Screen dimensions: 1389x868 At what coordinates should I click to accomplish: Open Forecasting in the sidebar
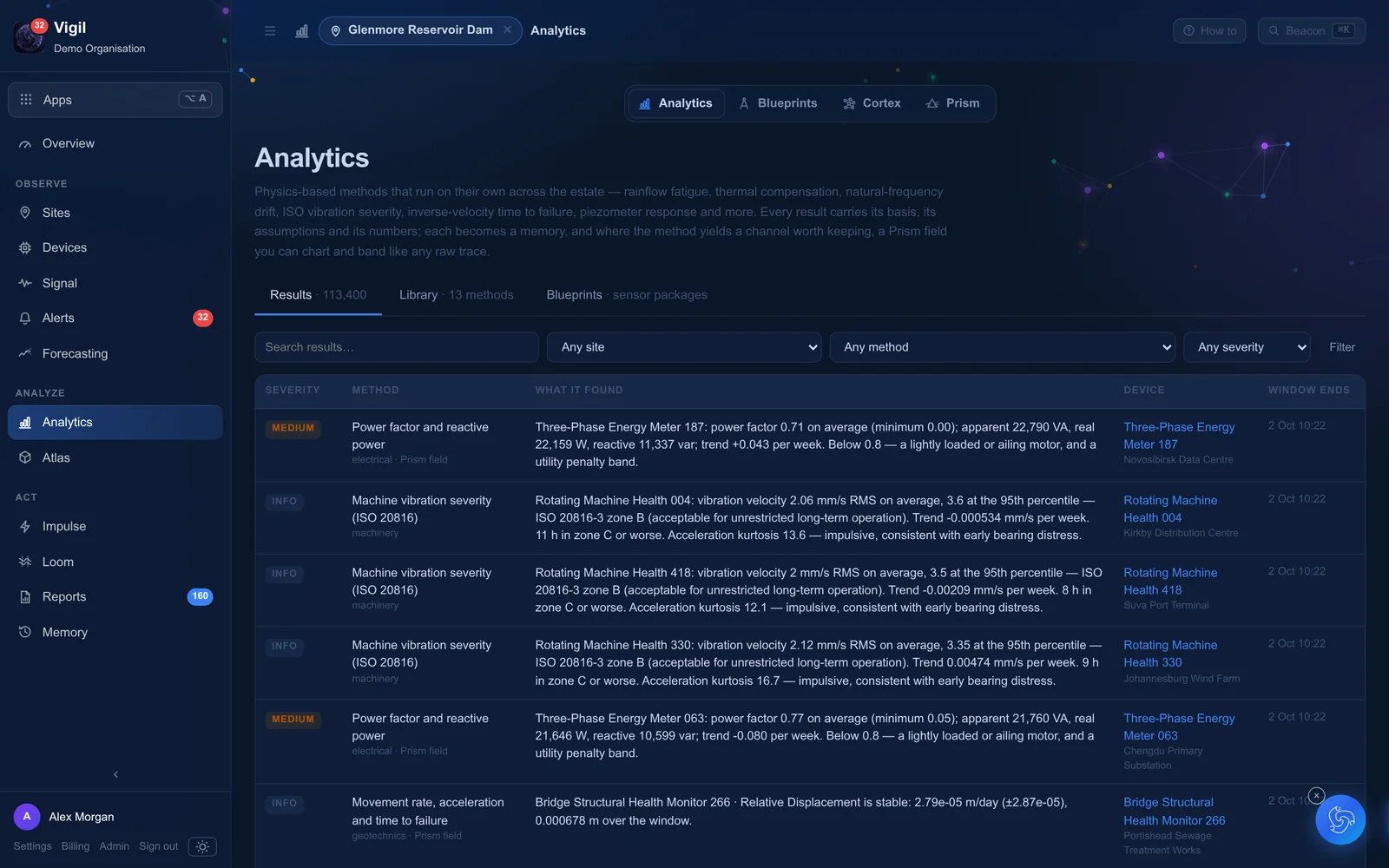115,353
